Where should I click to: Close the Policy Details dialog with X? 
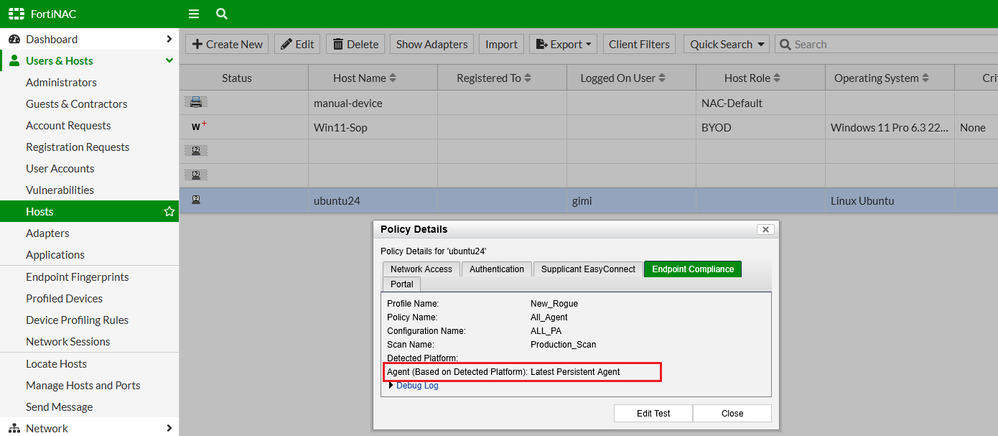click(x=765, y=229)
